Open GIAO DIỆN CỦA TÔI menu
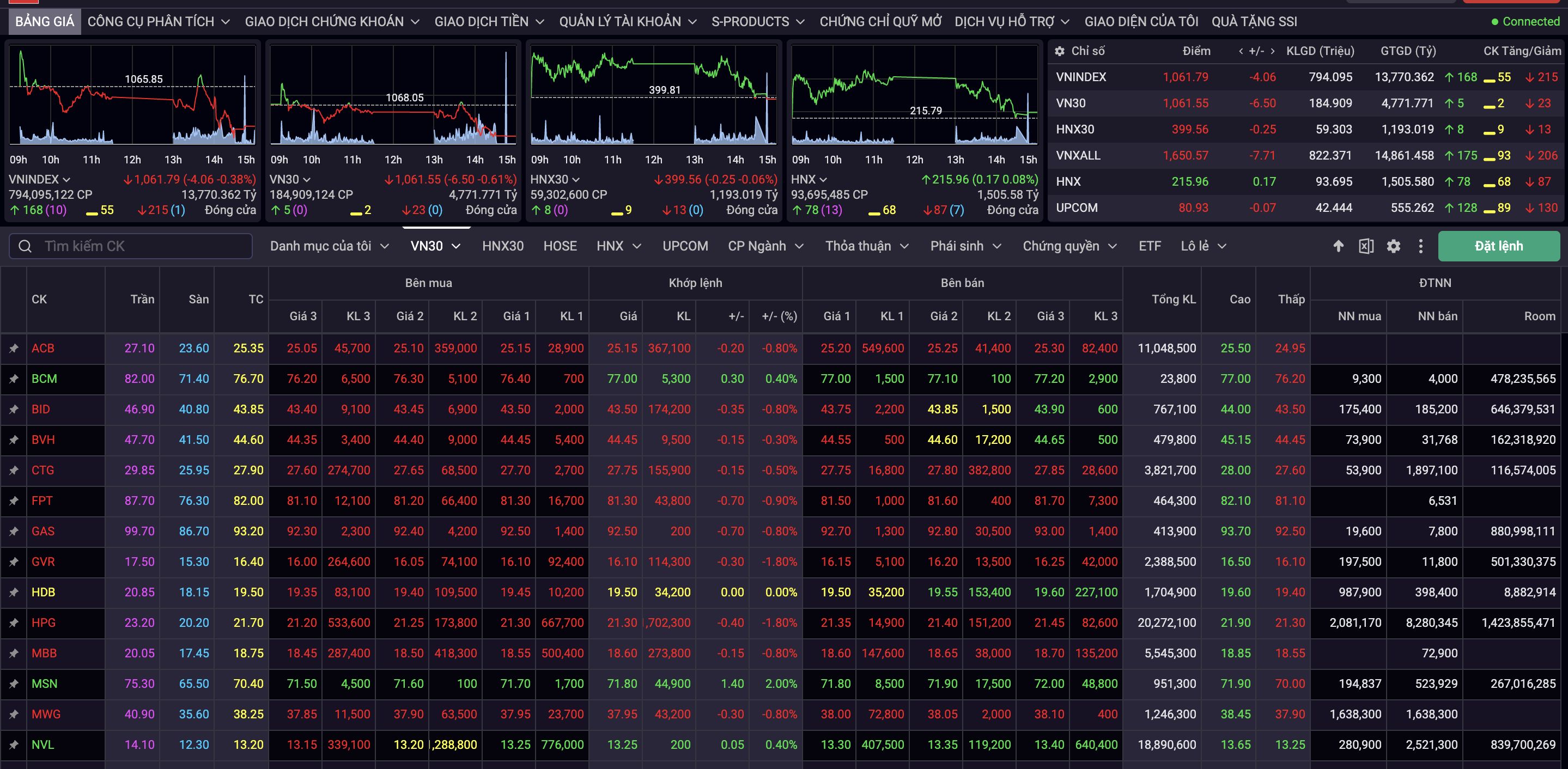The width and height of the screenshot is (1568, 769). [x=1141, y=21]
